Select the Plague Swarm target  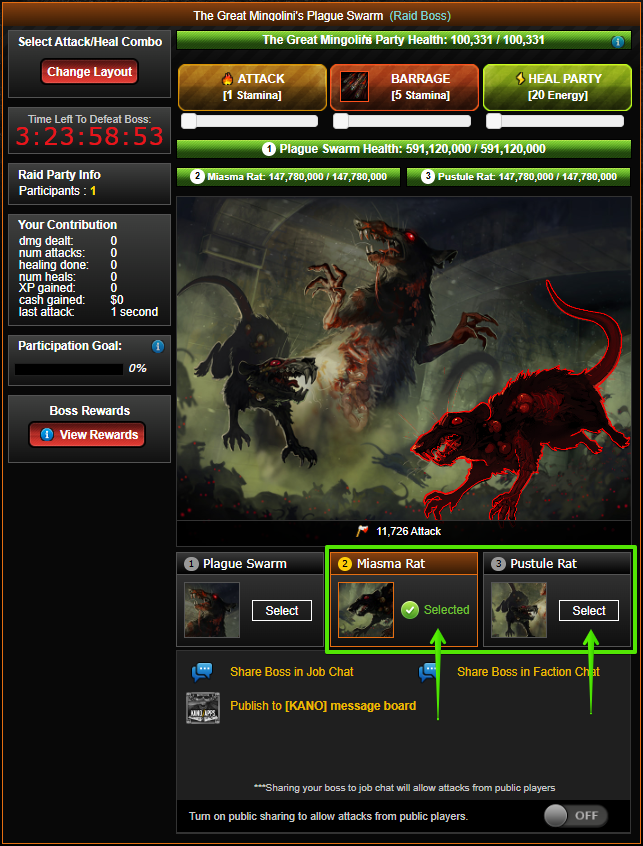(x=282, y=611)
